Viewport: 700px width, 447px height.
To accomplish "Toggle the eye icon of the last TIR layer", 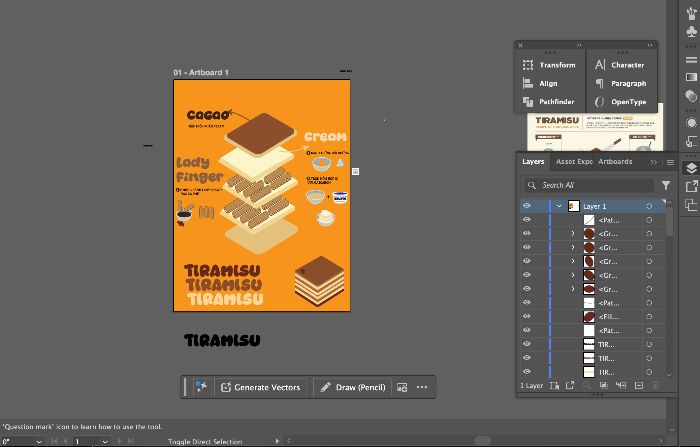I will click(527, 372).
